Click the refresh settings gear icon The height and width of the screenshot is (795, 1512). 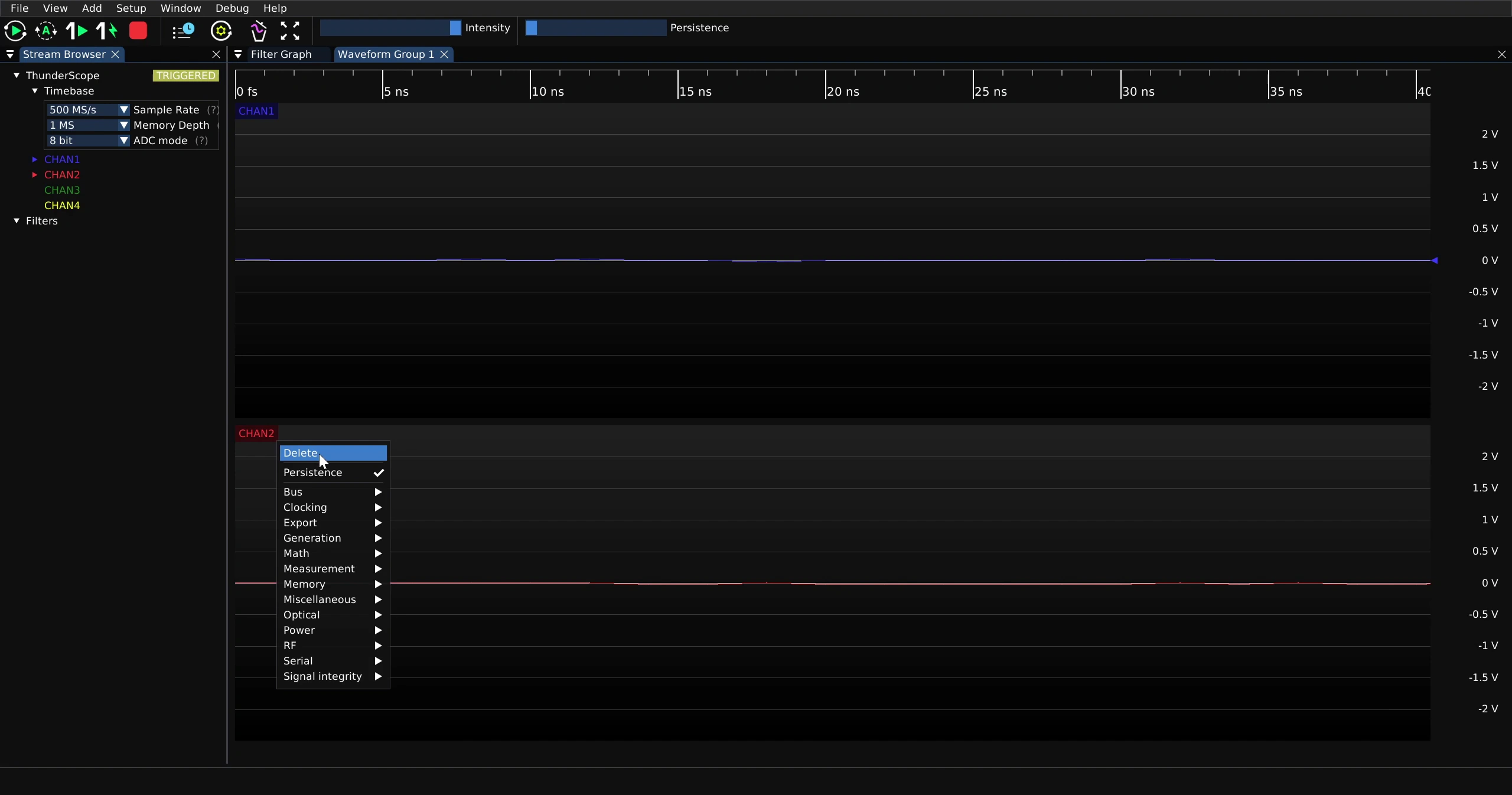pyautogui.click(x=221, y=31)
